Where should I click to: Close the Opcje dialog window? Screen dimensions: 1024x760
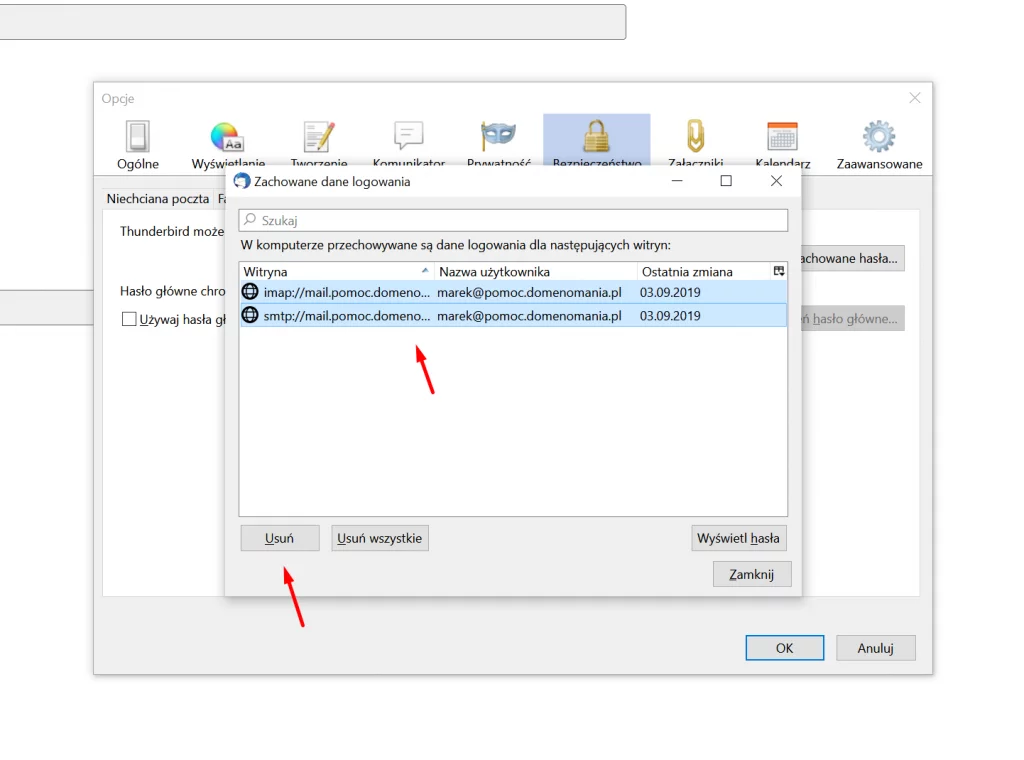tap(914, 98)
